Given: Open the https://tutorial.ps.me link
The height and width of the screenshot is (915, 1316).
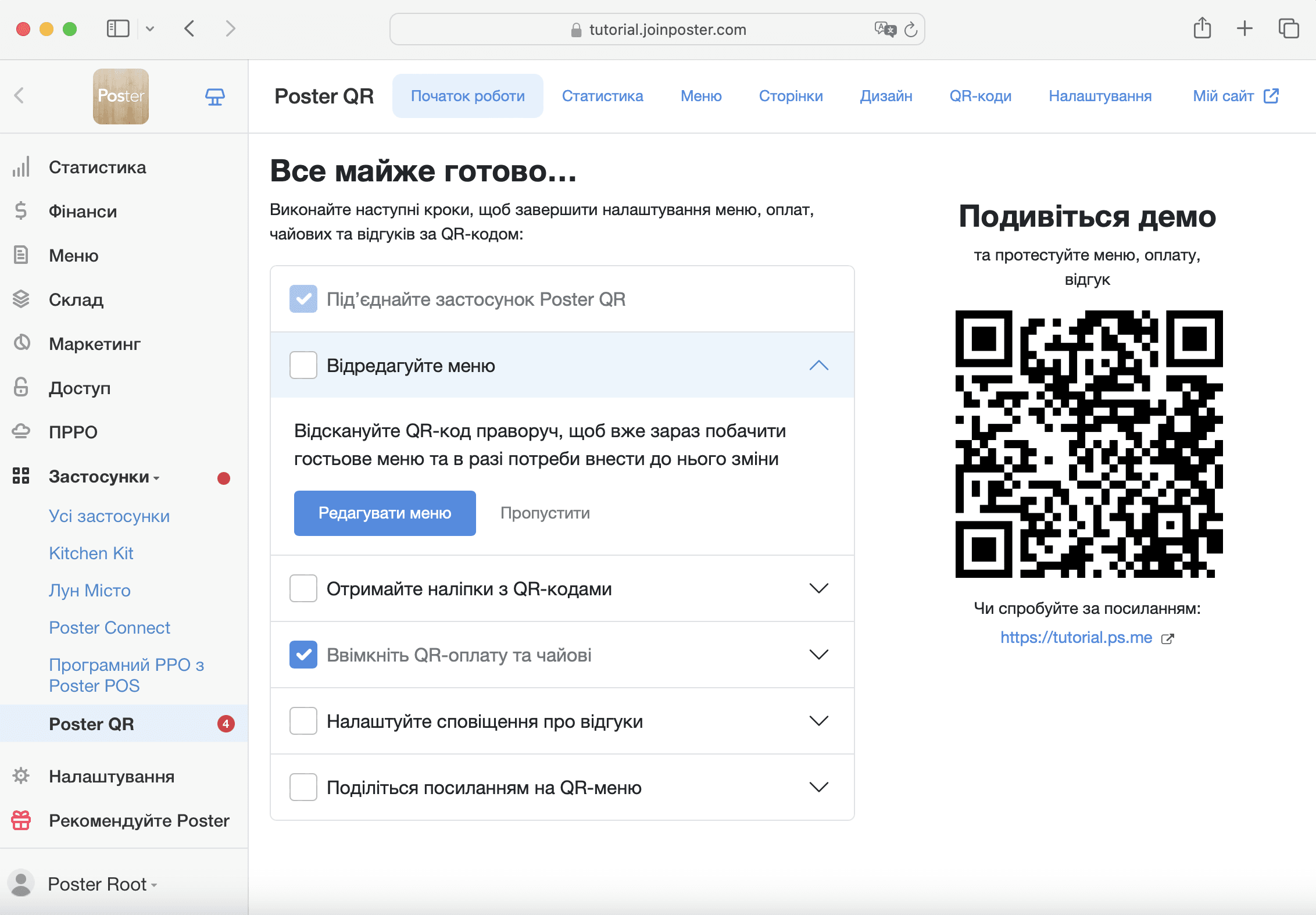Looking at the screenshot, I should pos(1077,638).
